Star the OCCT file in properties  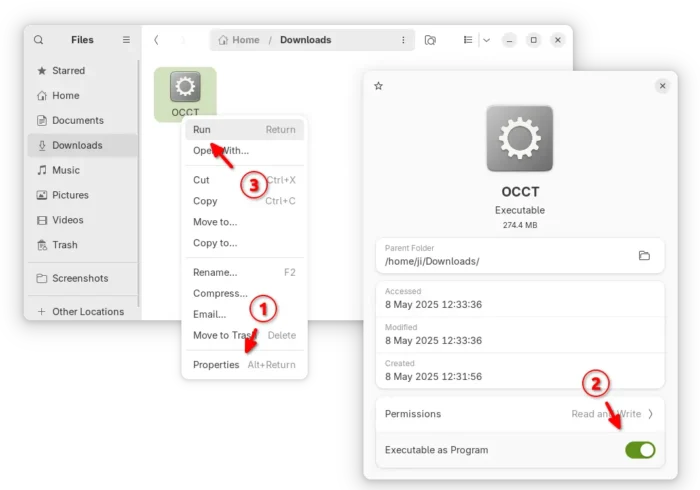click(x=379, y=86)
